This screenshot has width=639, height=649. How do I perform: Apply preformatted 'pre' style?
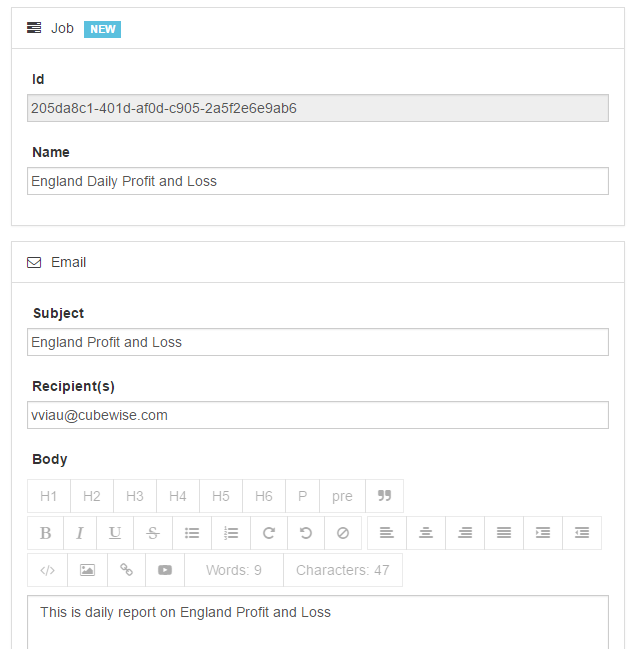(342, 496)
